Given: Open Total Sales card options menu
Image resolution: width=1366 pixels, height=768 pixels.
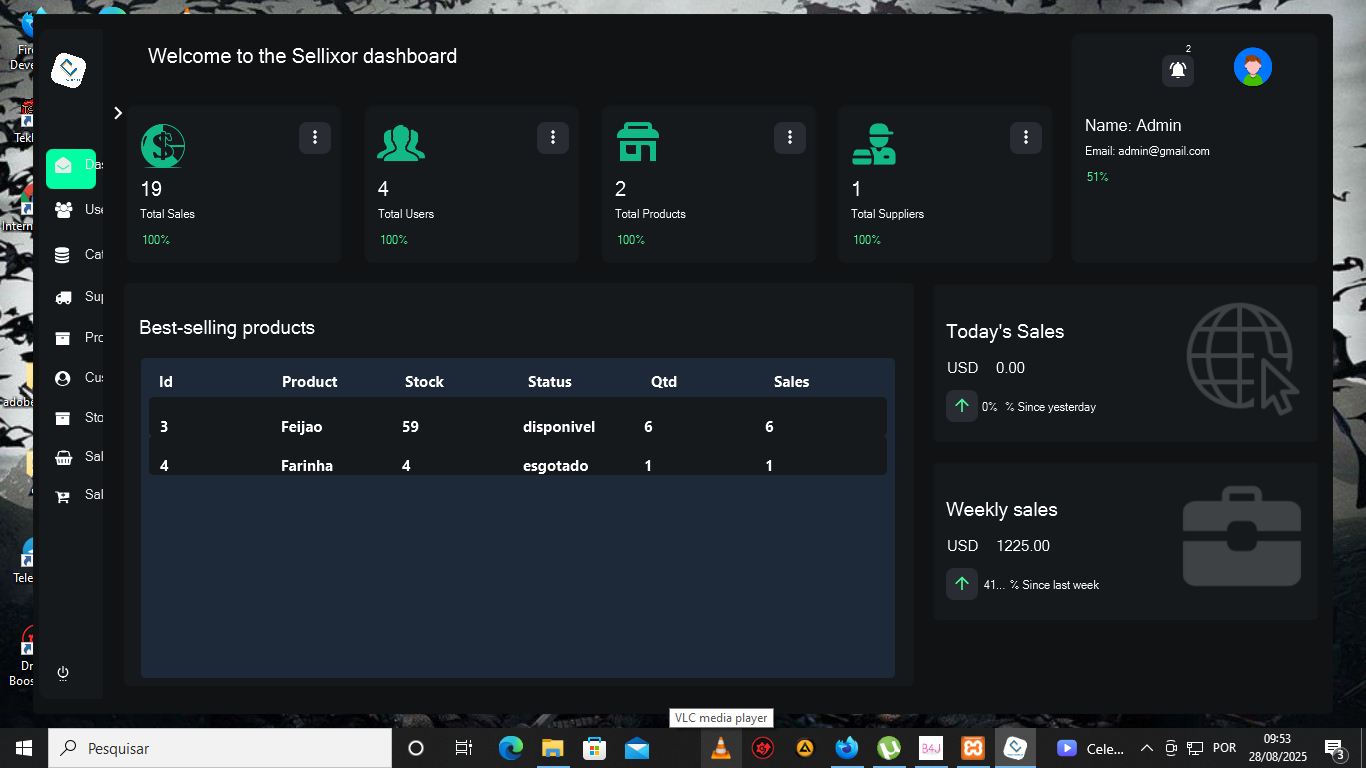Looking at the screenshot, I should pyautogui.click(x=315, y=137).
